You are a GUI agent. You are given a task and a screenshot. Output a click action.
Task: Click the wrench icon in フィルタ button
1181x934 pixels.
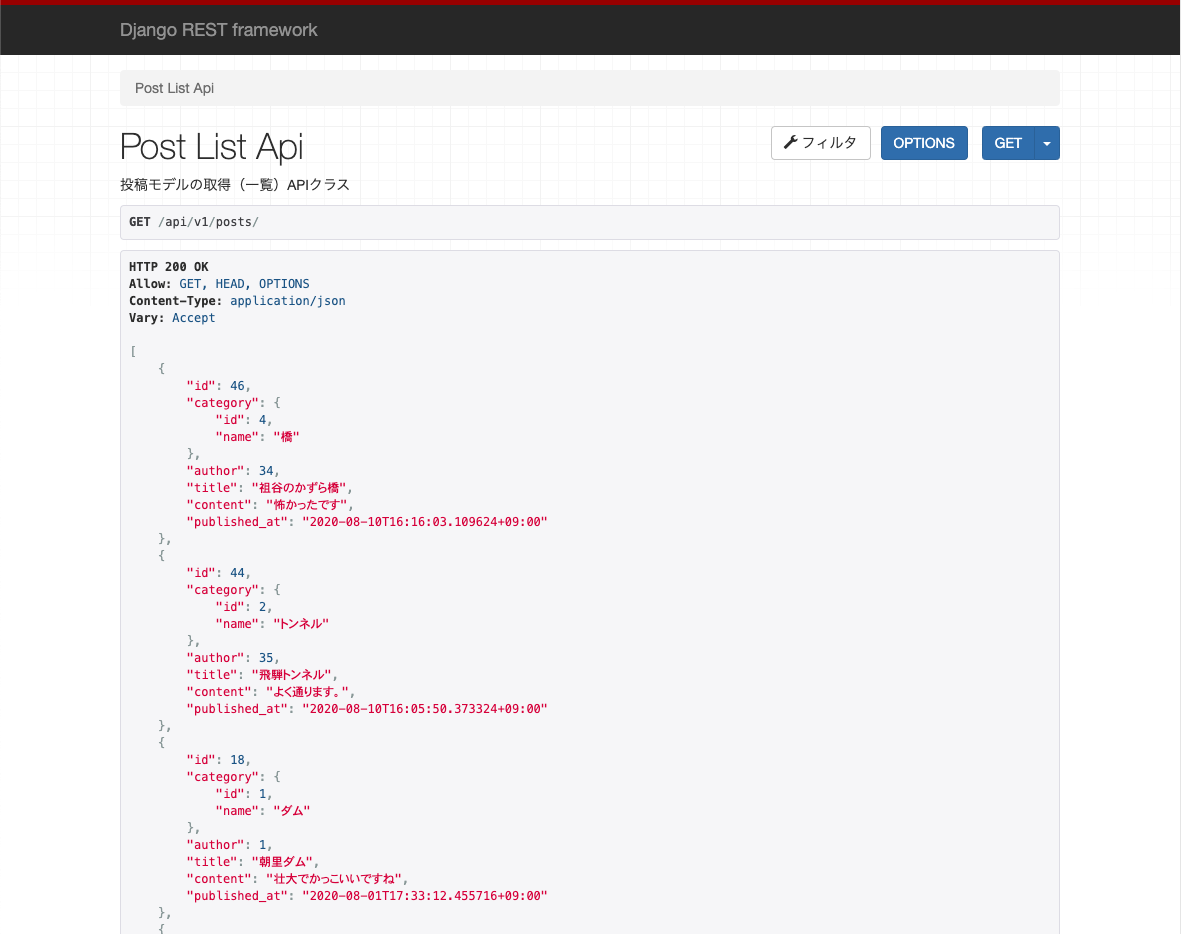pos(790,142)
